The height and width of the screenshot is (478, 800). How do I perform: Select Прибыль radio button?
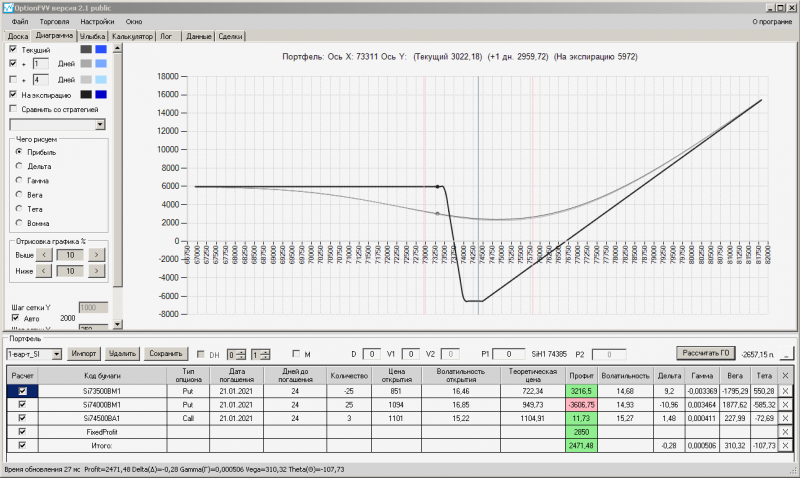tap(19, 152)
